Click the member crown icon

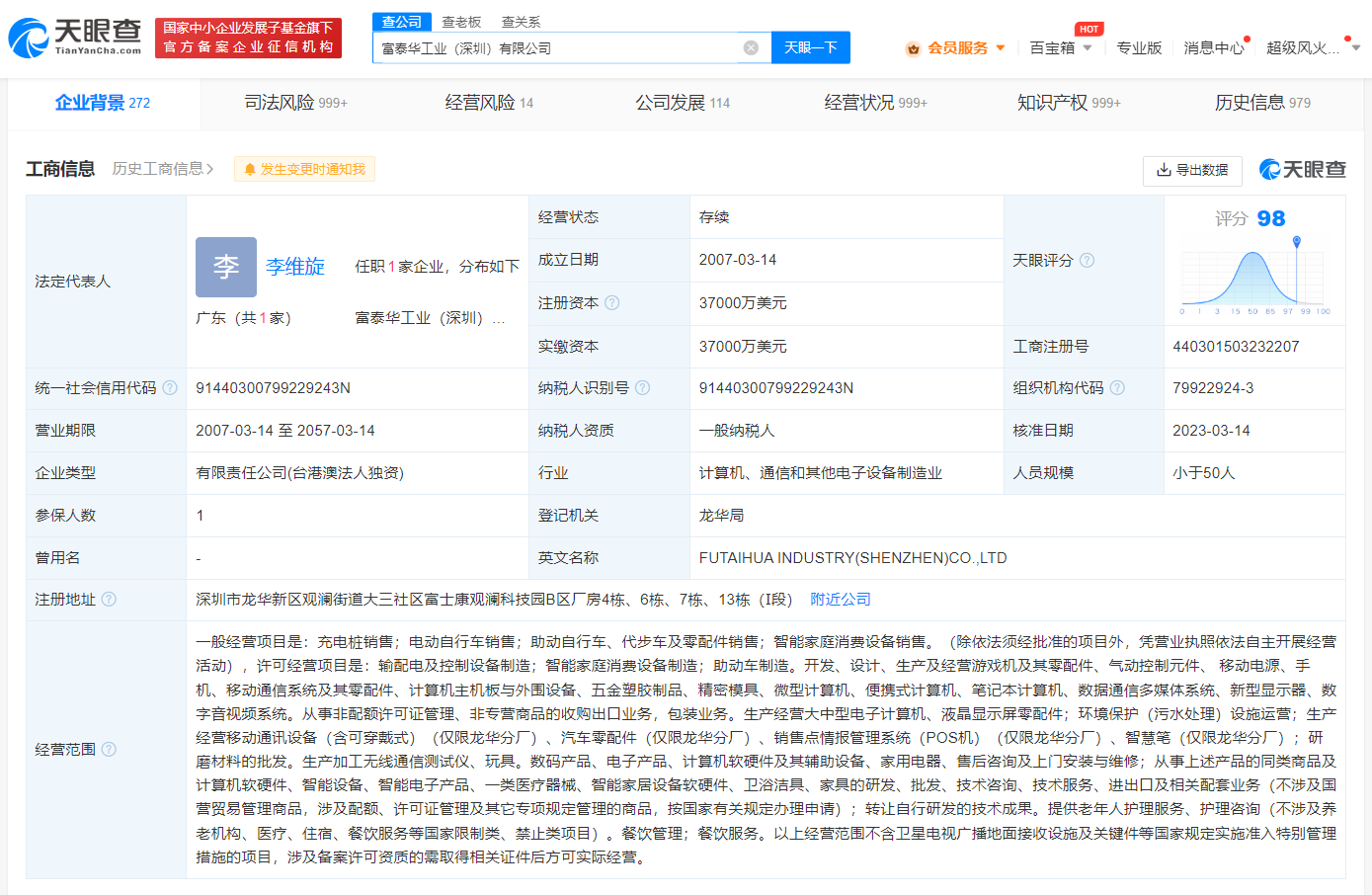[x=913, y=48]
